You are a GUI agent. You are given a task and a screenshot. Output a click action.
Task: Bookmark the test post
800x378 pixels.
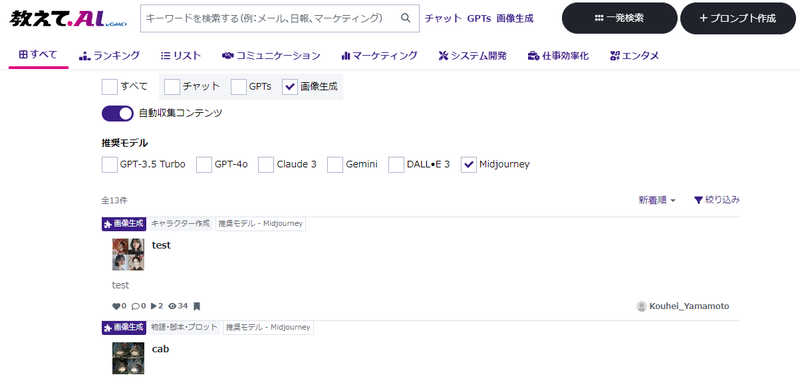point(197,306)
